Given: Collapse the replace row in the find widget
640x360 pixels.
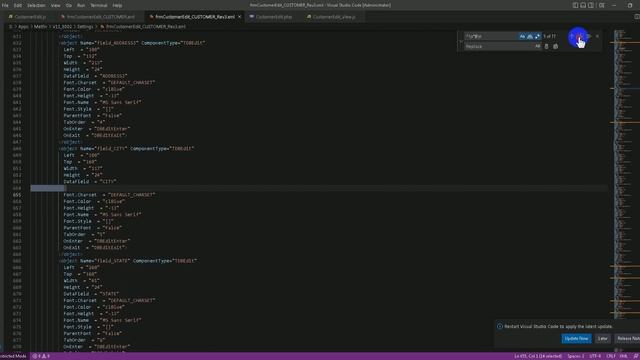Looking at the screenshot, I should 461,41.
